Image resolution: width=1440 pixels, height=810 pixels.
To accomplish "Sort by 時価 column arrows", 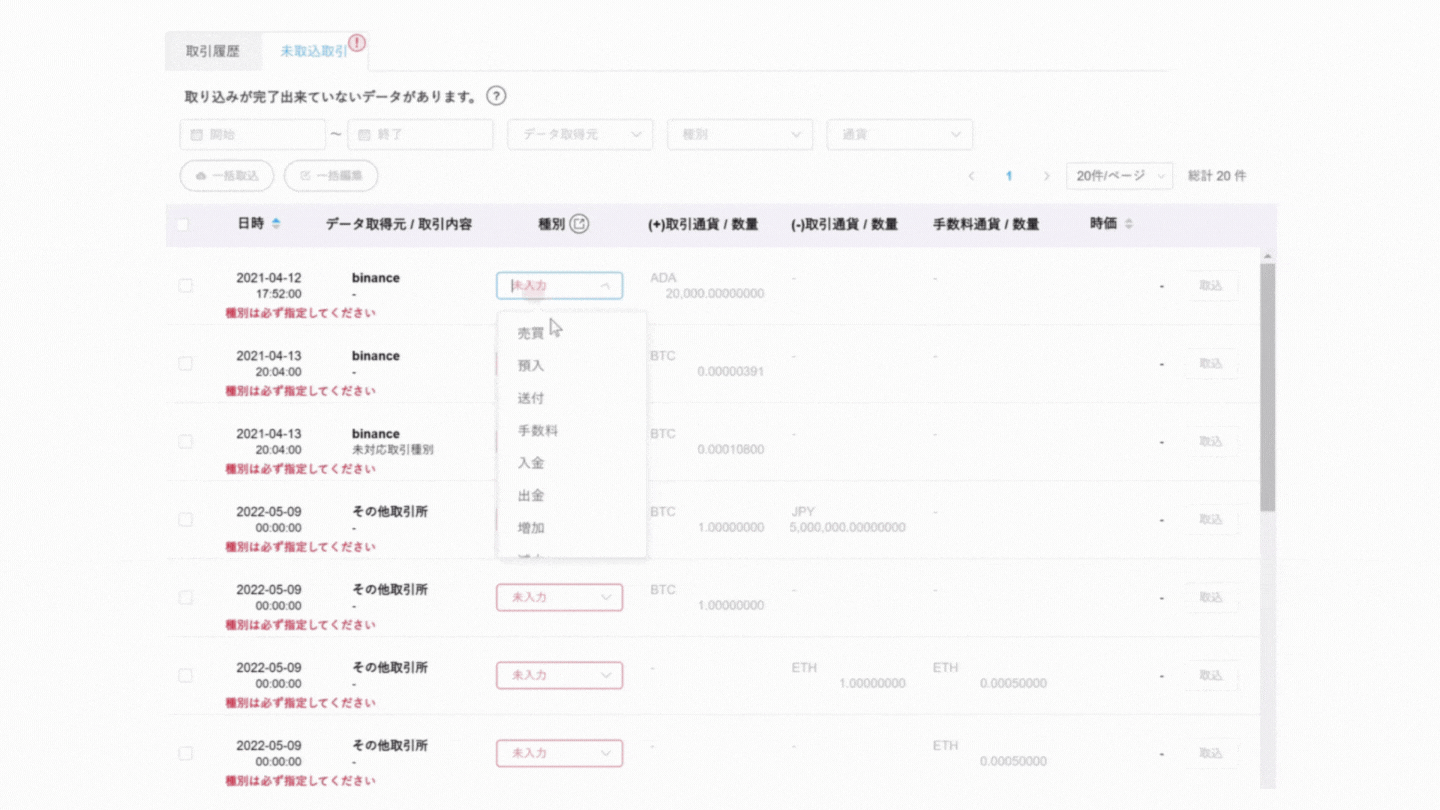I will click(1129, 224).
